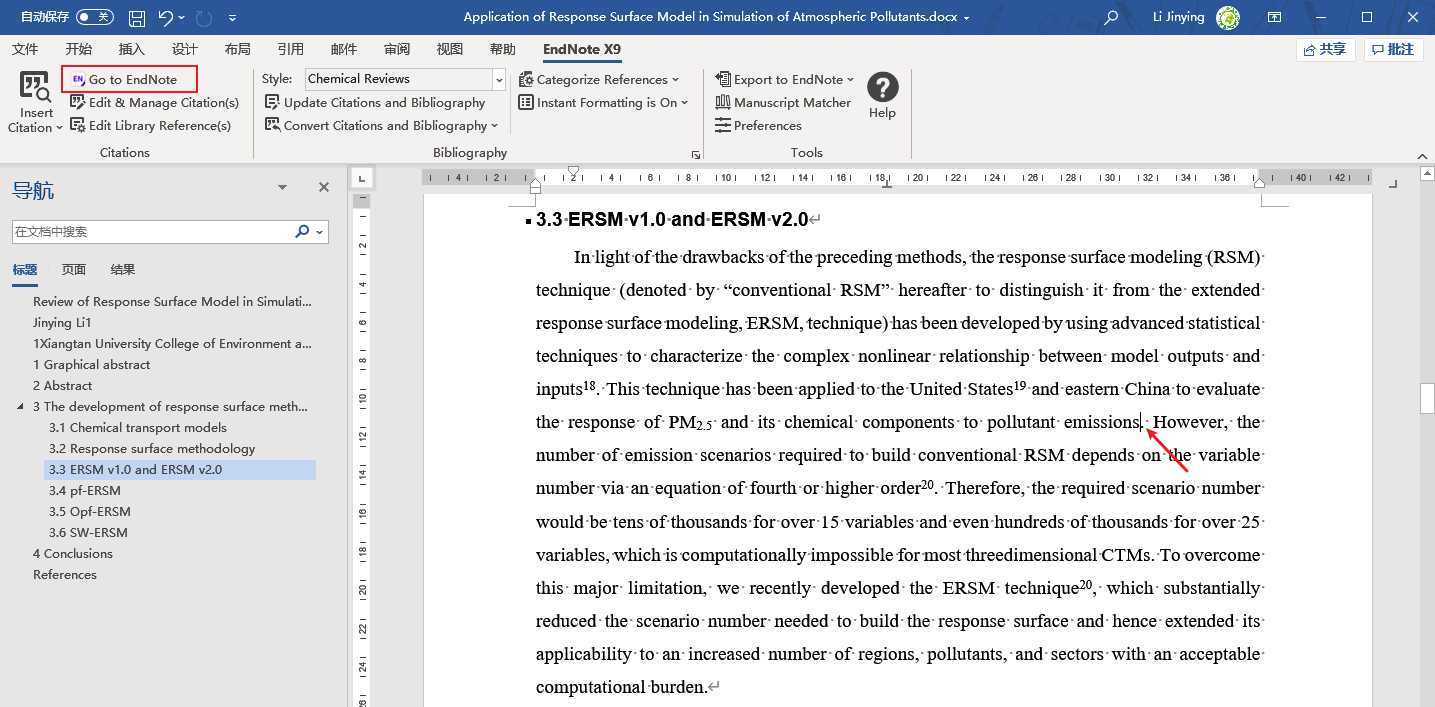1435x707 pixels.
Task: Click the search magnifier in title bar
Action: pos(1111,17)
